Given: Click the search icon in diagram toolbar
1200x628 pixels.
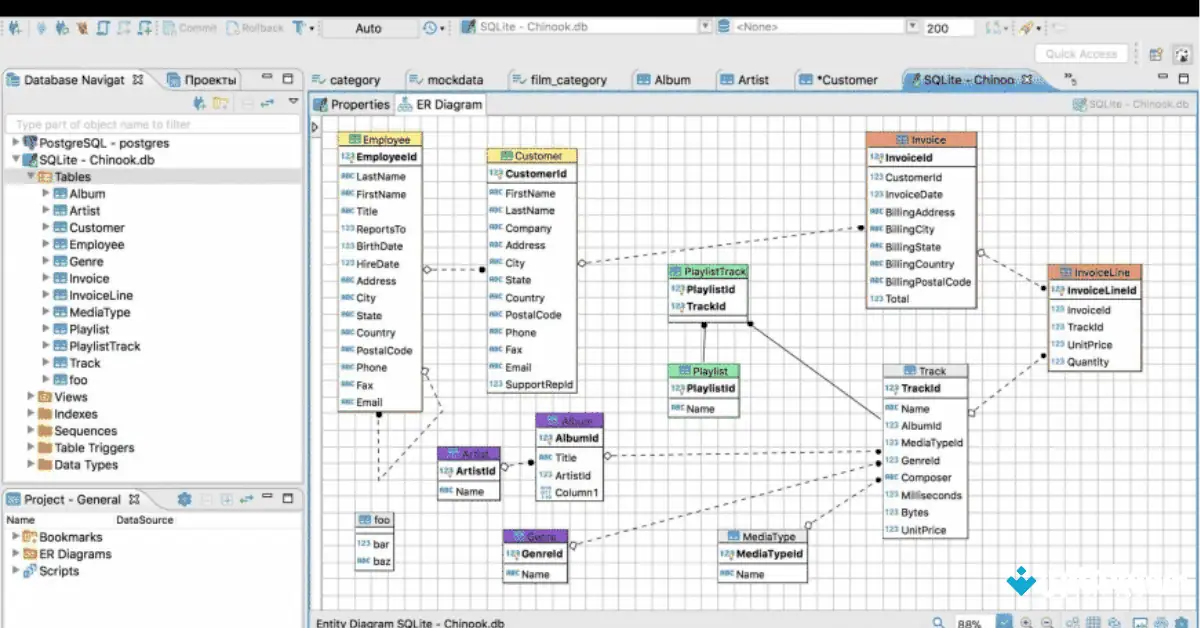Looking at the screenshot, I should pyautogui.click(x=938, y=622).
